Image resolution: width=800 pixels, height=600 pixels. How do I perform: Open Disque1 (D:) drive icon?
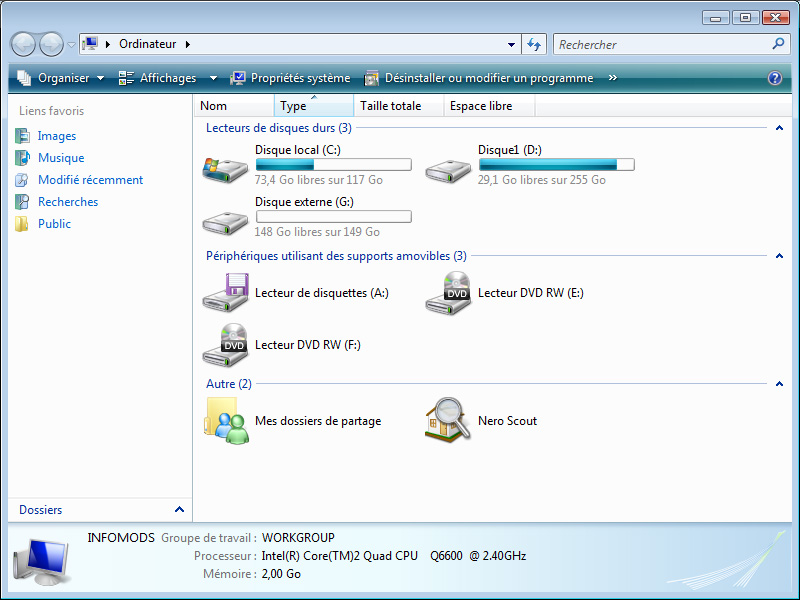click(x=448, y=171)
